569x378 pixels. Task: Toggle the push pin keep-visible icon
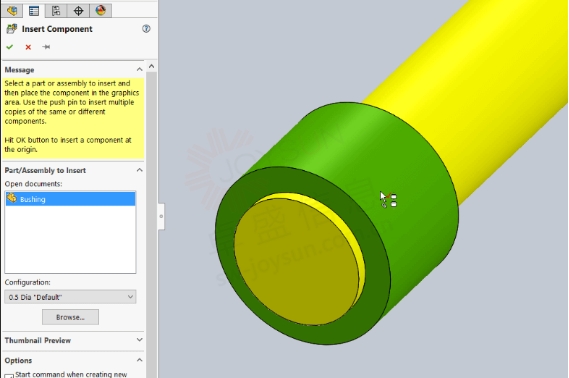[46, 47]
